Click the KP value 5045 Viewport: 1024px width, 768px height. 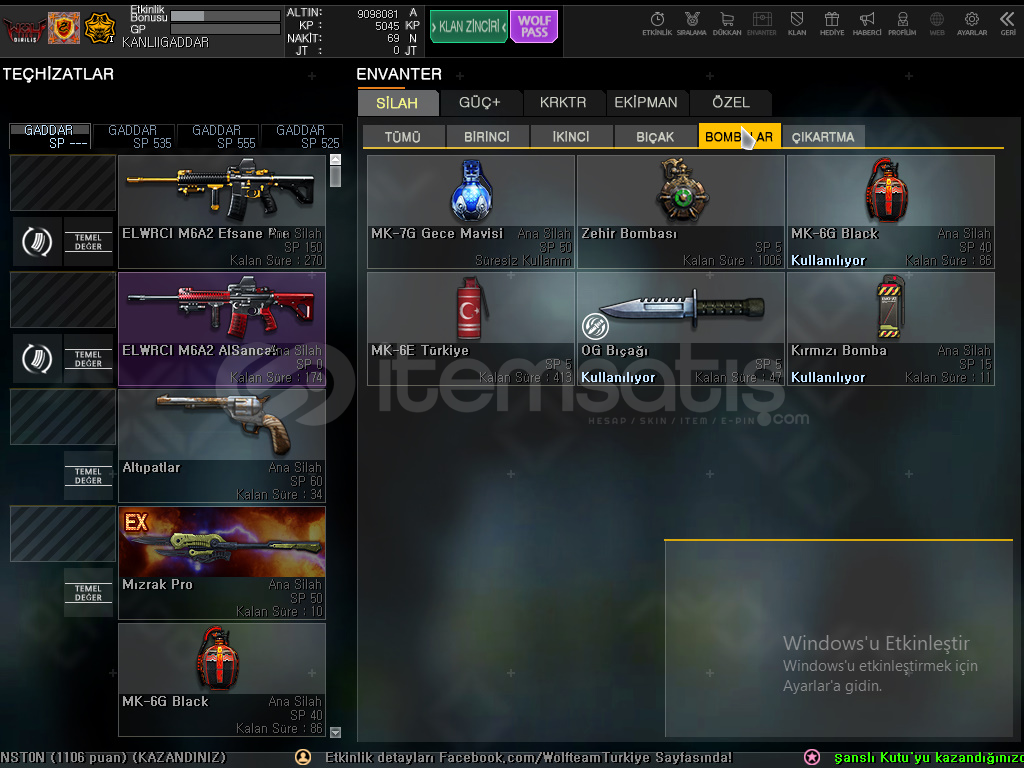(387, 26)
